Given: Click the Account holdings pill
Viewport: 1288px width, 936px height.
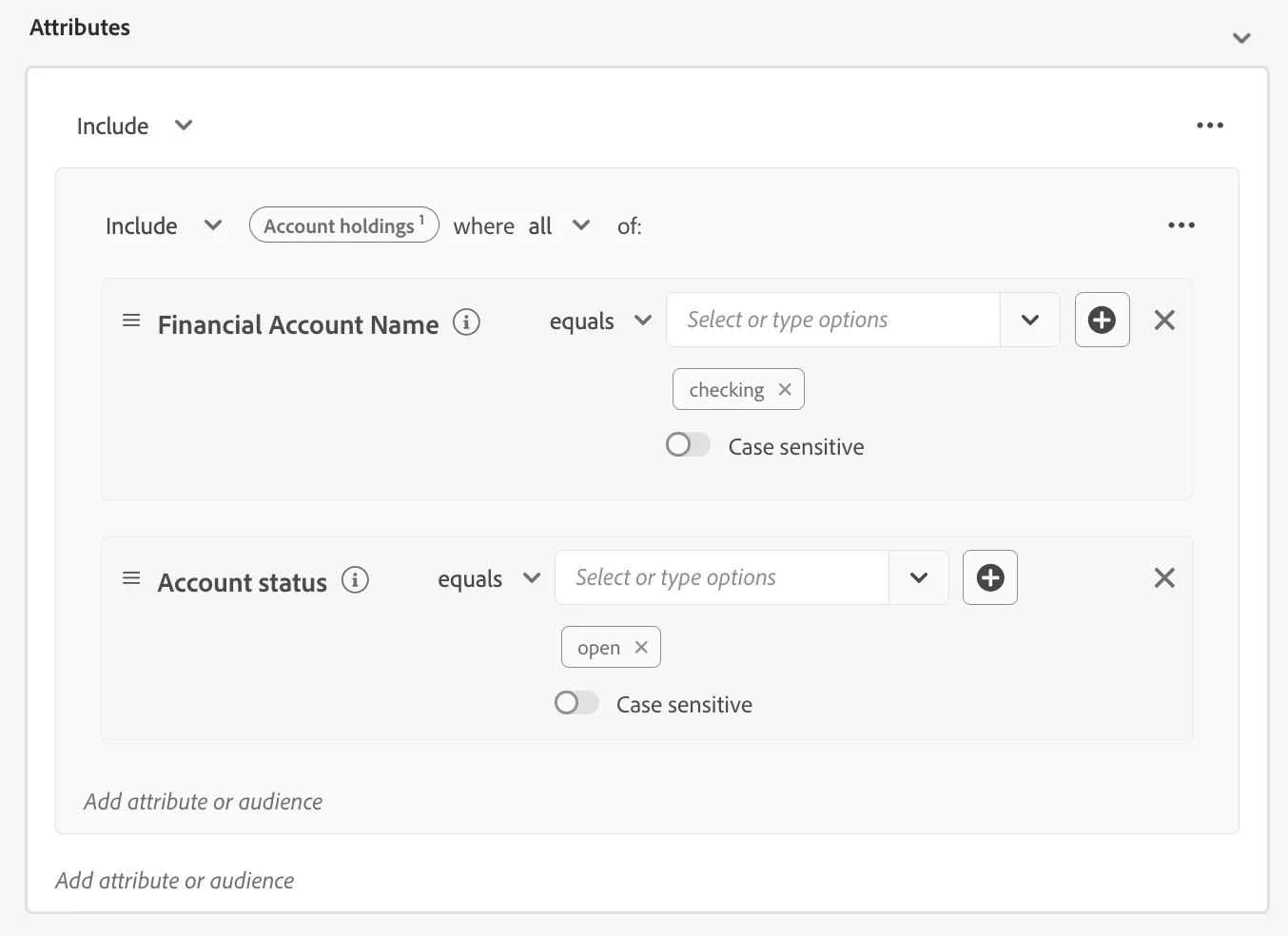Looking at the screenshot, I should point(343,225).
